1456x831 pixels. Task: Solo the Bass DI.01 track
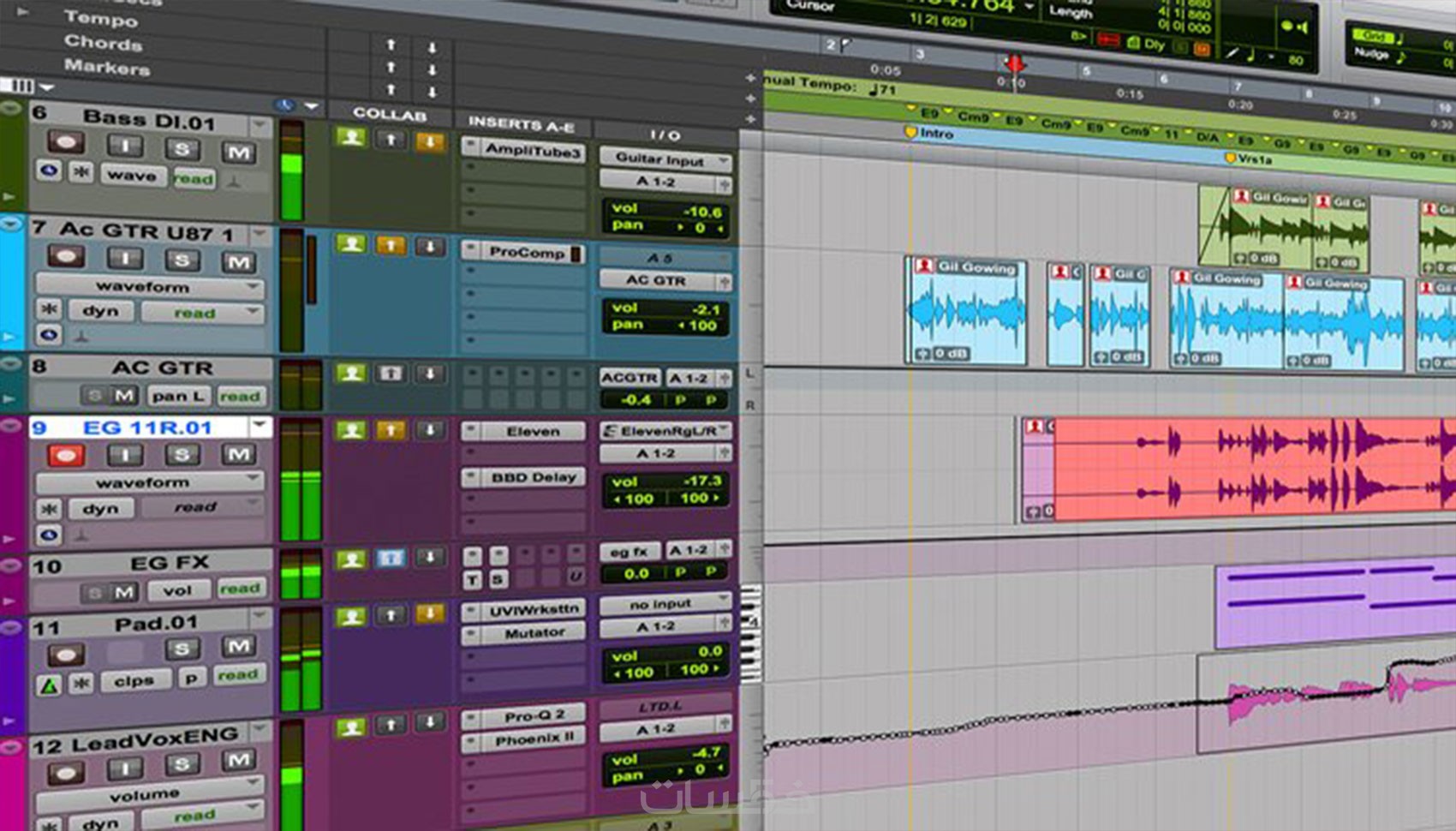[x=182, y=149]
